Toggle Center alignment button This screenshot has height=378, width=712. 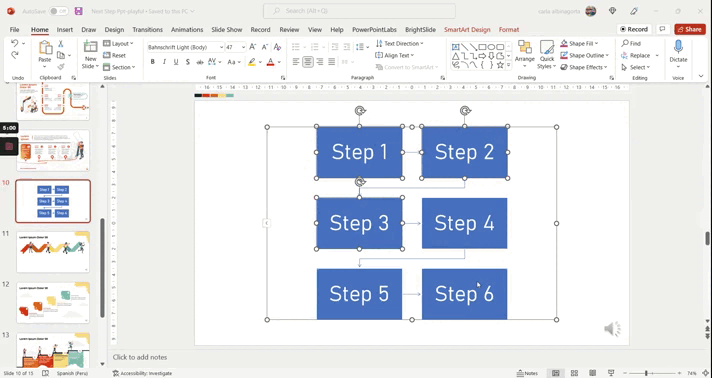(x=308, y=62)
